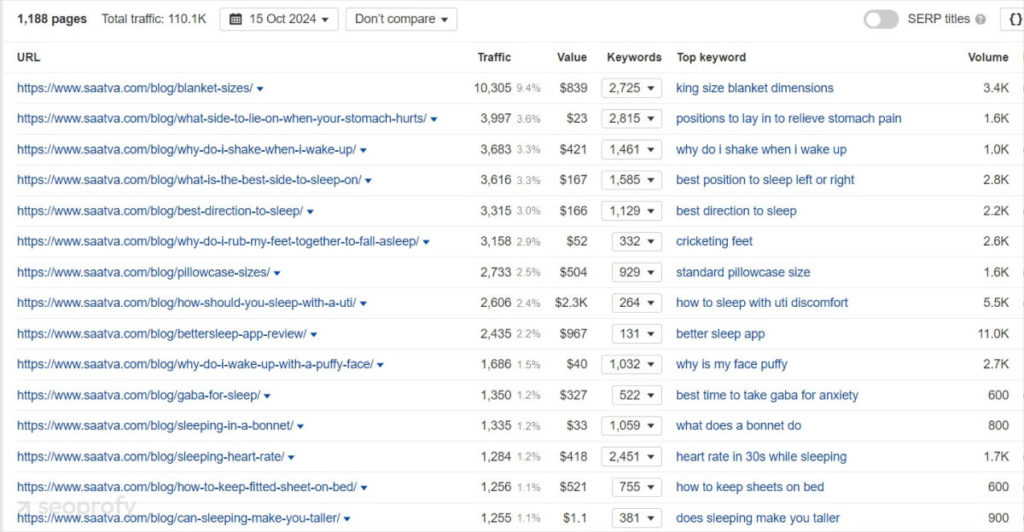The image size is (1024, 532).
Task: Sort by the Top keyword column header
Action: (x=711, y=57)
